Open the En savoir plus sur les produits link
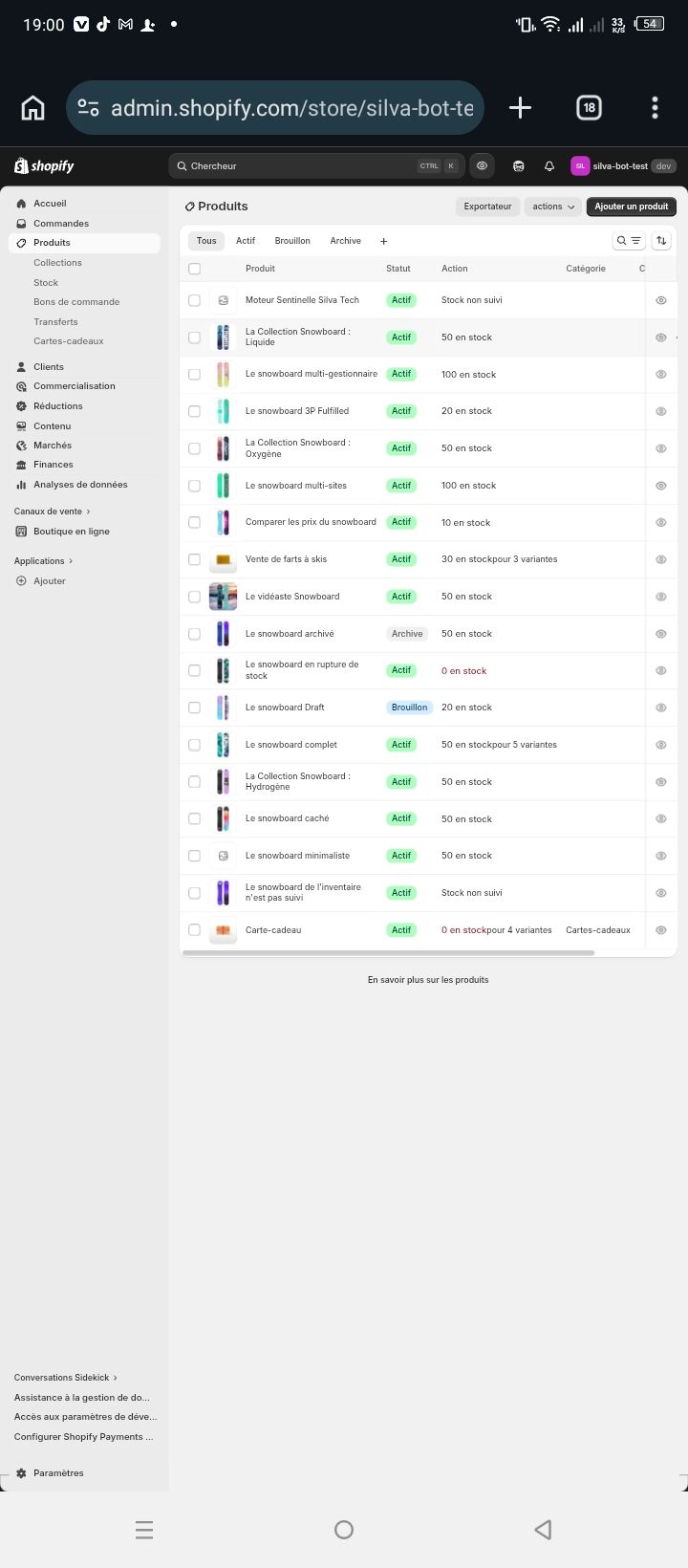This screenshot has height=1568, width=688. 428,980
